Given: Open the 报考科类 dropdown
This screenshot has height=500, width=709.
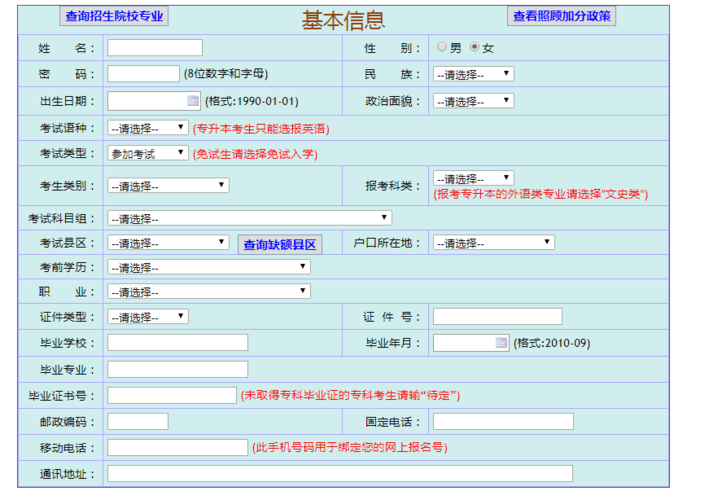Looking at the screenshot, I should point(473,178).
